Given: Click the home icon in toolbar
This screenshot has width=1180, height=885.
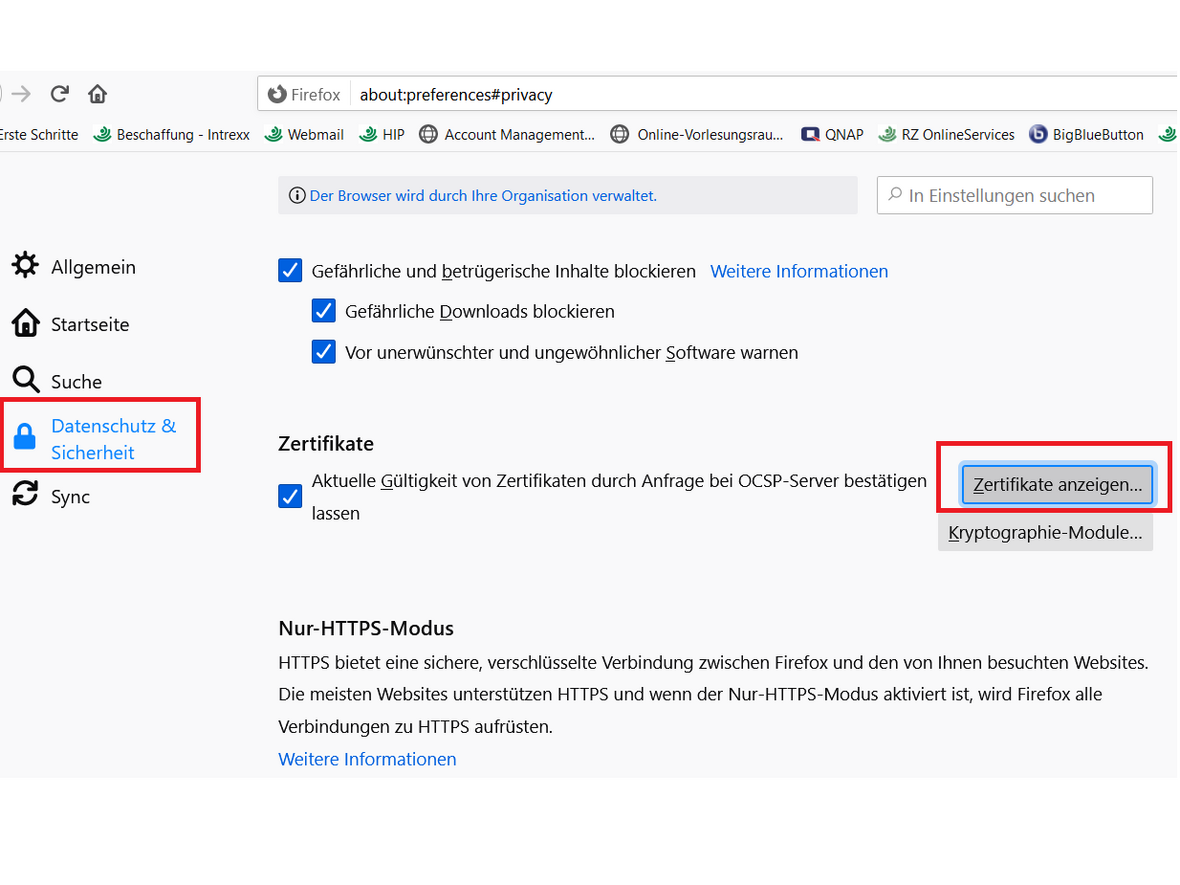Looking at the screenshot, I should pyautogui.click(x=97, y=94).
